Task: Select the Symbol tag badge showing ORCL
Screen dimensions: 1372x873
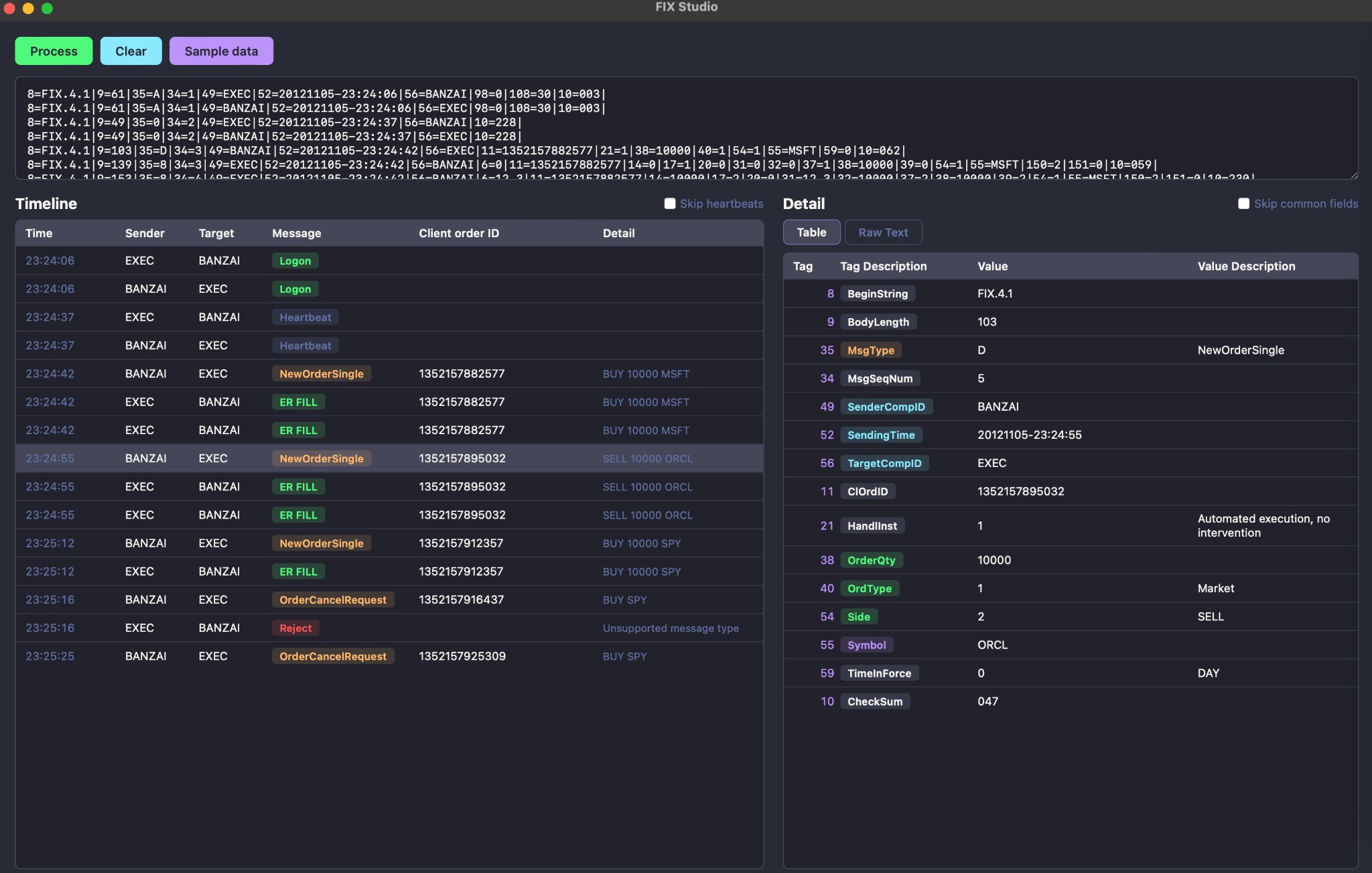Action: pos(866,645)
